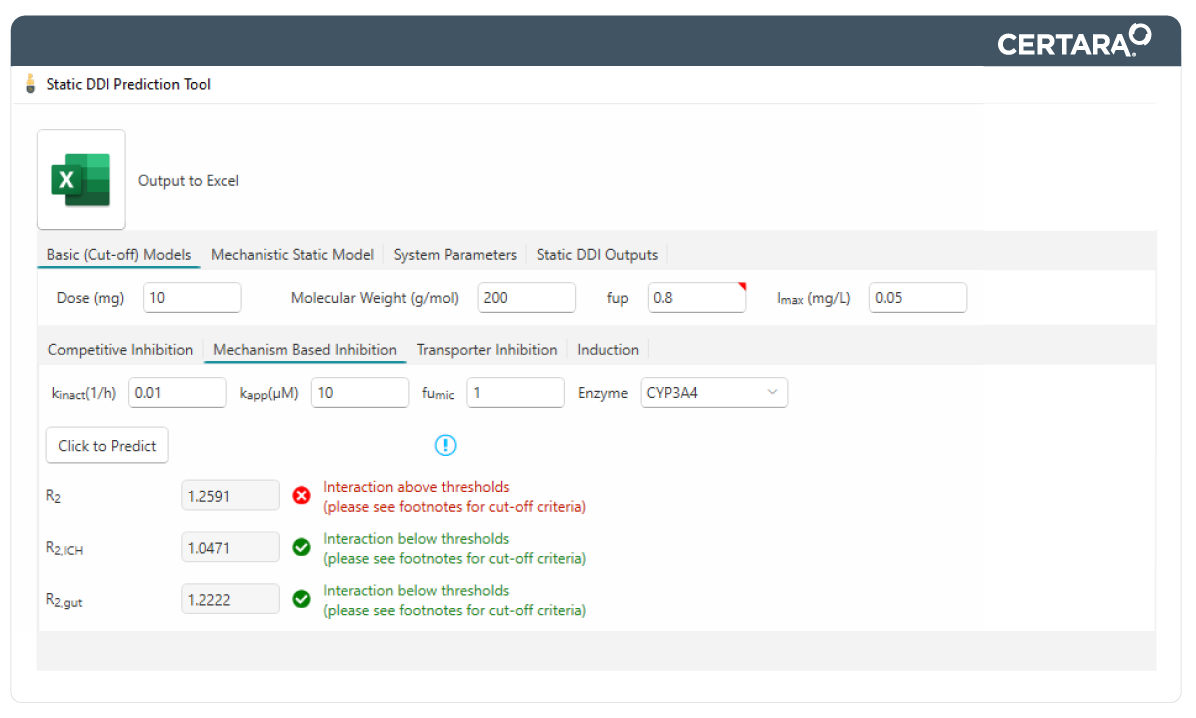Click the kinact (1/h) input field
The height and width of the screenshot is (718, 1196).
click(177, 393)
